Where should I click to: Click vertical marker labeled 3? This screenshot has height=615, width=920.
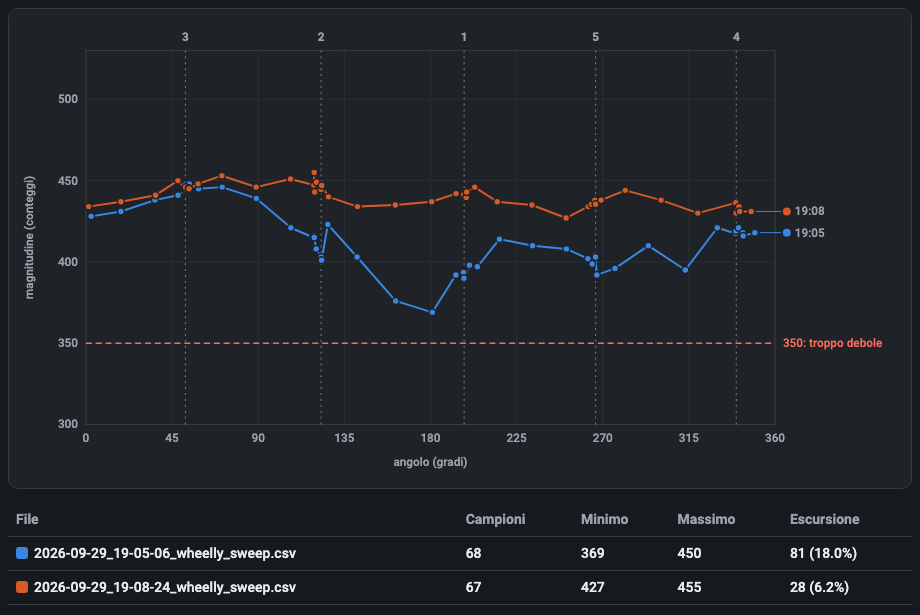(185, 37)
